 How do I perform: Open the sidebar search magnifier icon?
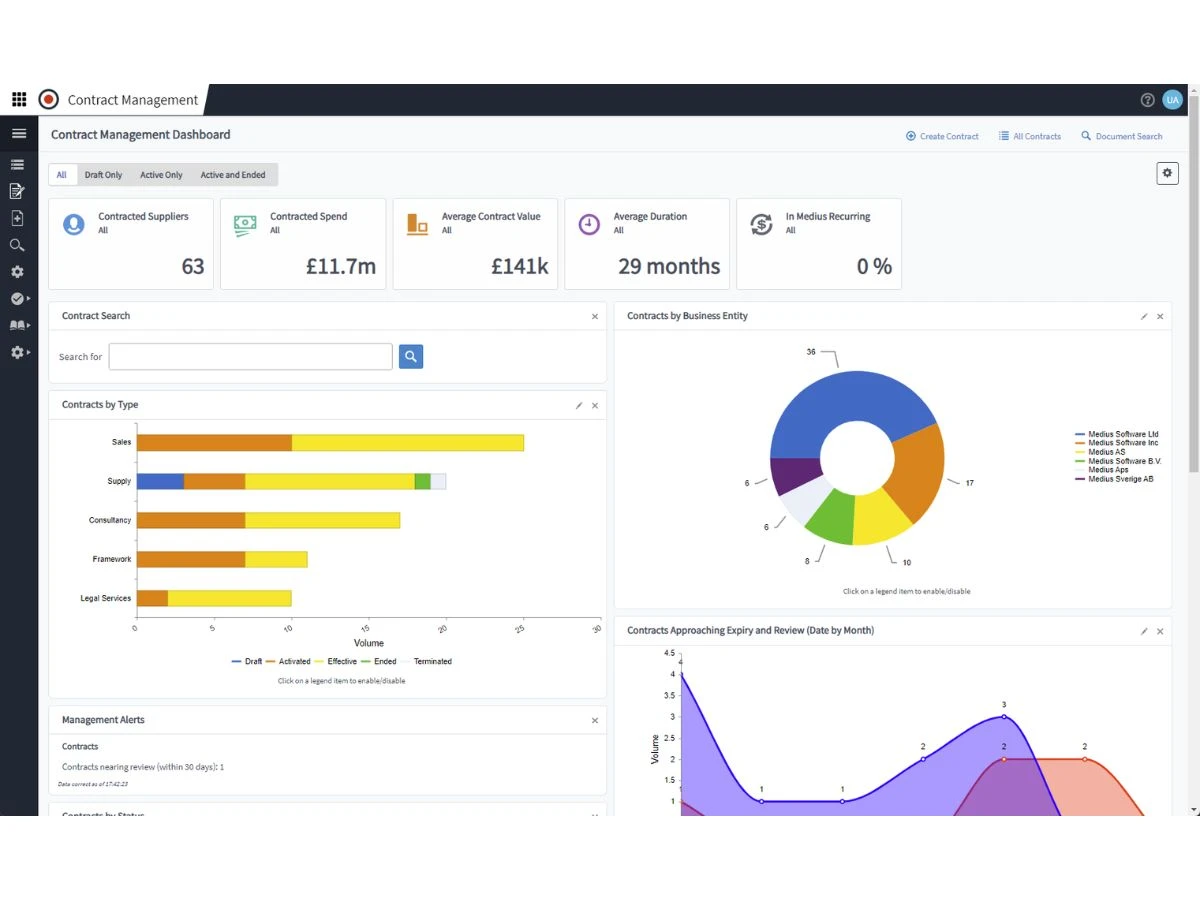click(x=17, y=245)
